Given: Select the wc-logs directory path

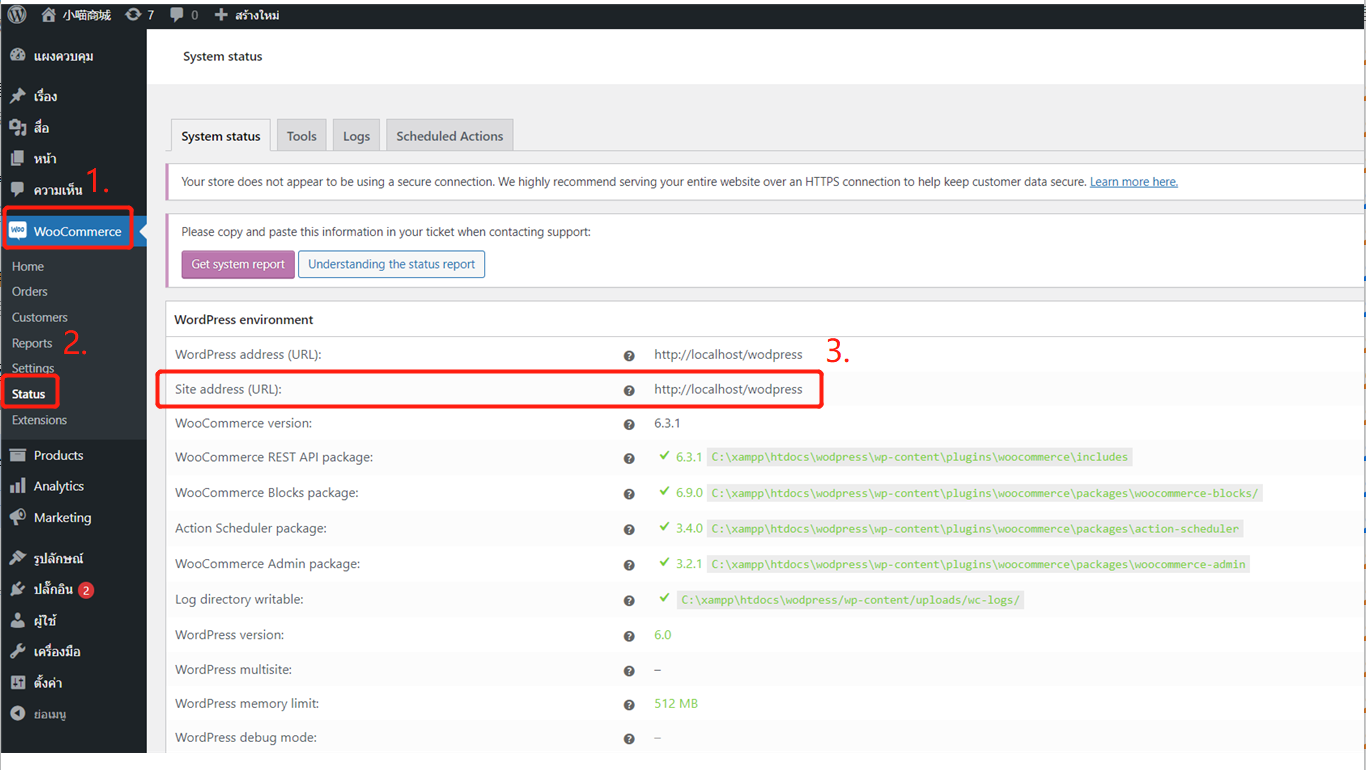Looking at the screenshot, I should coord(851,600).
